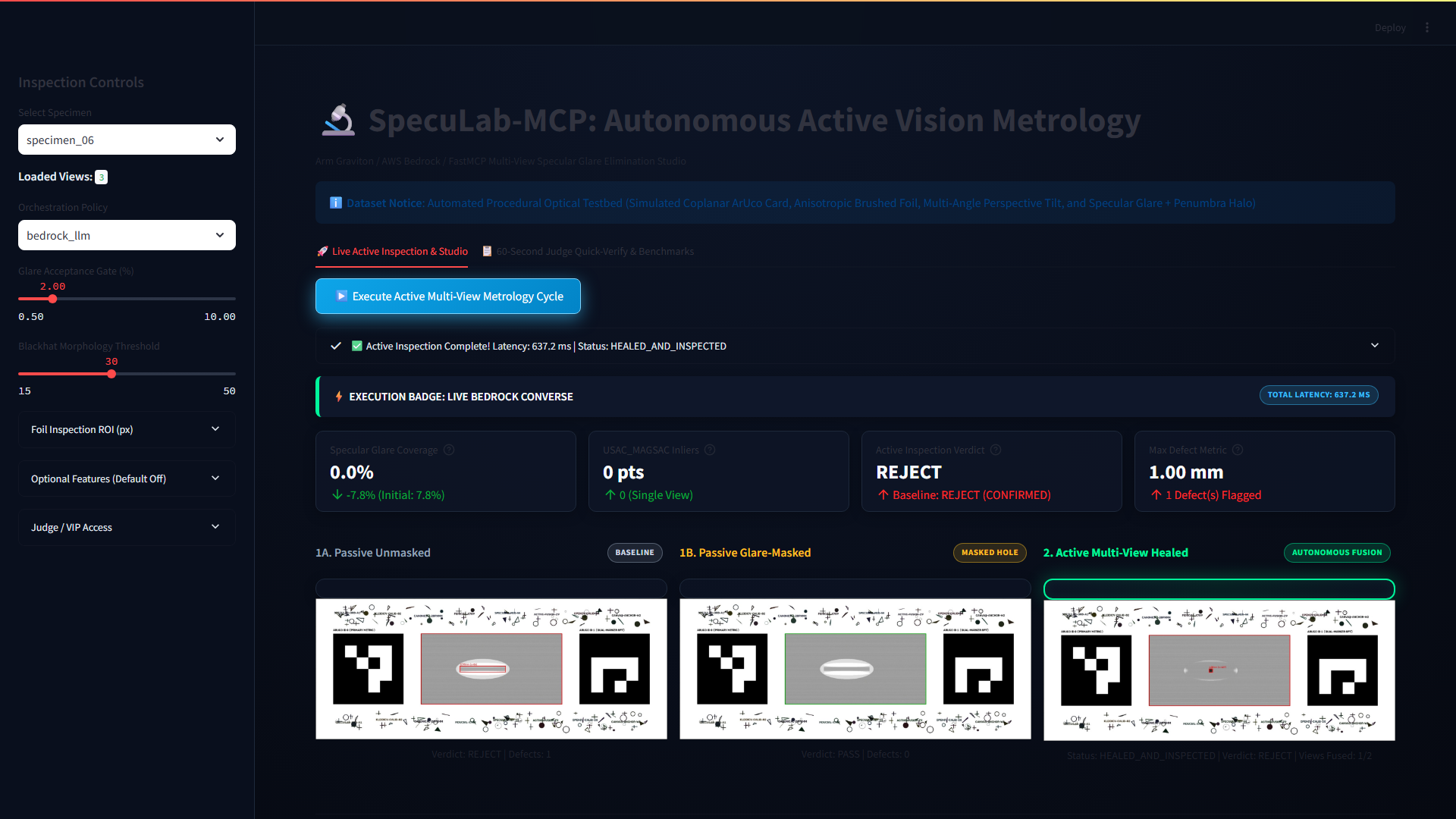Open the Select Specimen dropdown
Viewport: 1456px width, 819px height.
pyautogui.click(x=127, y=140)
